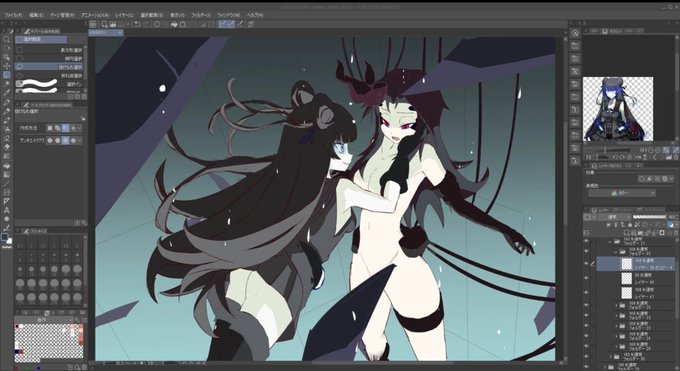Image resolution: width=680 pixels, height=371 pixels.
Task: Expand フォルダー 26 layer folder
Action: pos(616,346)
